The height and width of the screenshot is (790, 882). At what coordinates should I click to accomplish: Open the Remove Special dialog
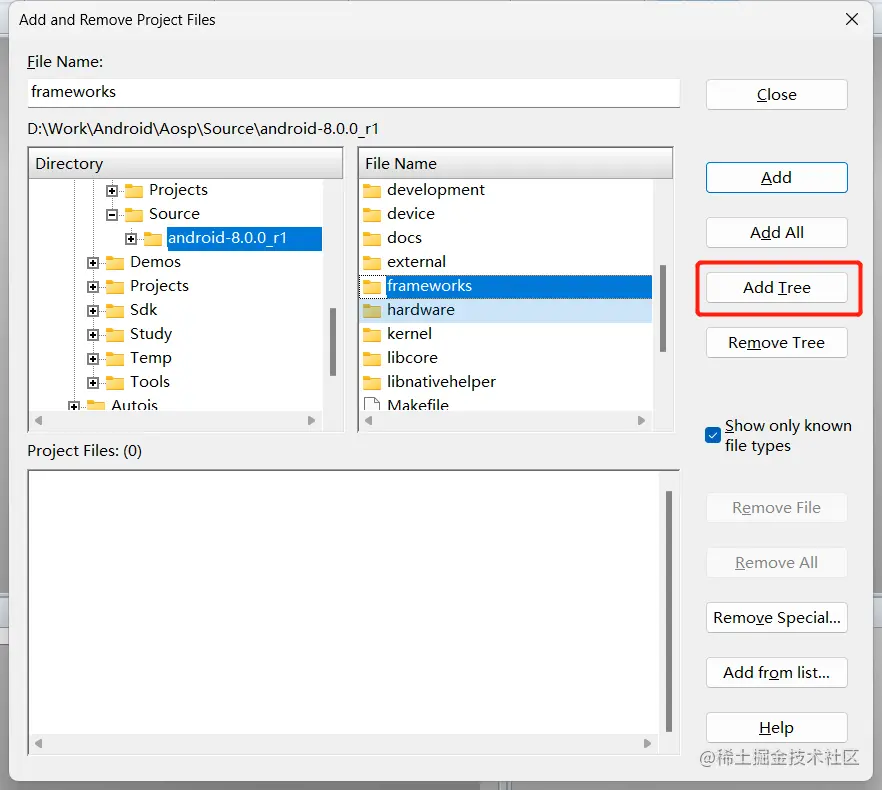(776, 618)
